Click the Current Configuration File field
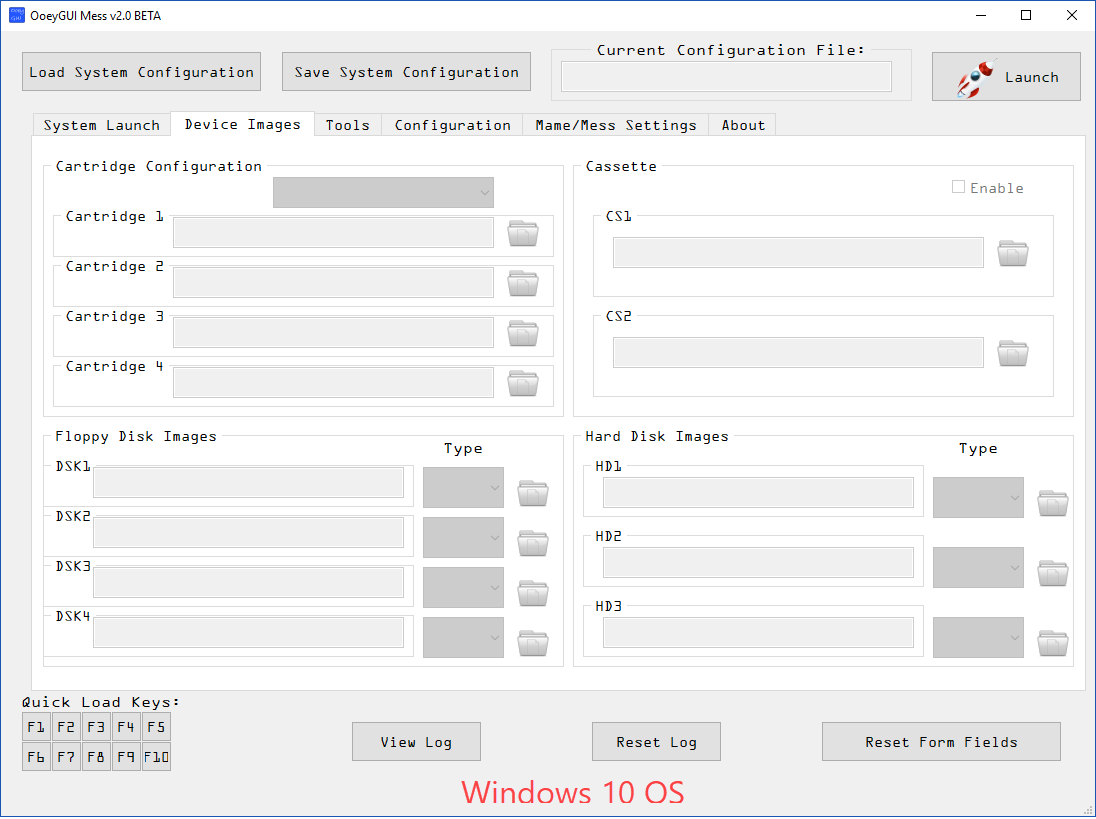Image resolution: width=1096 pixels, height=819 pixels. point(726,77)
